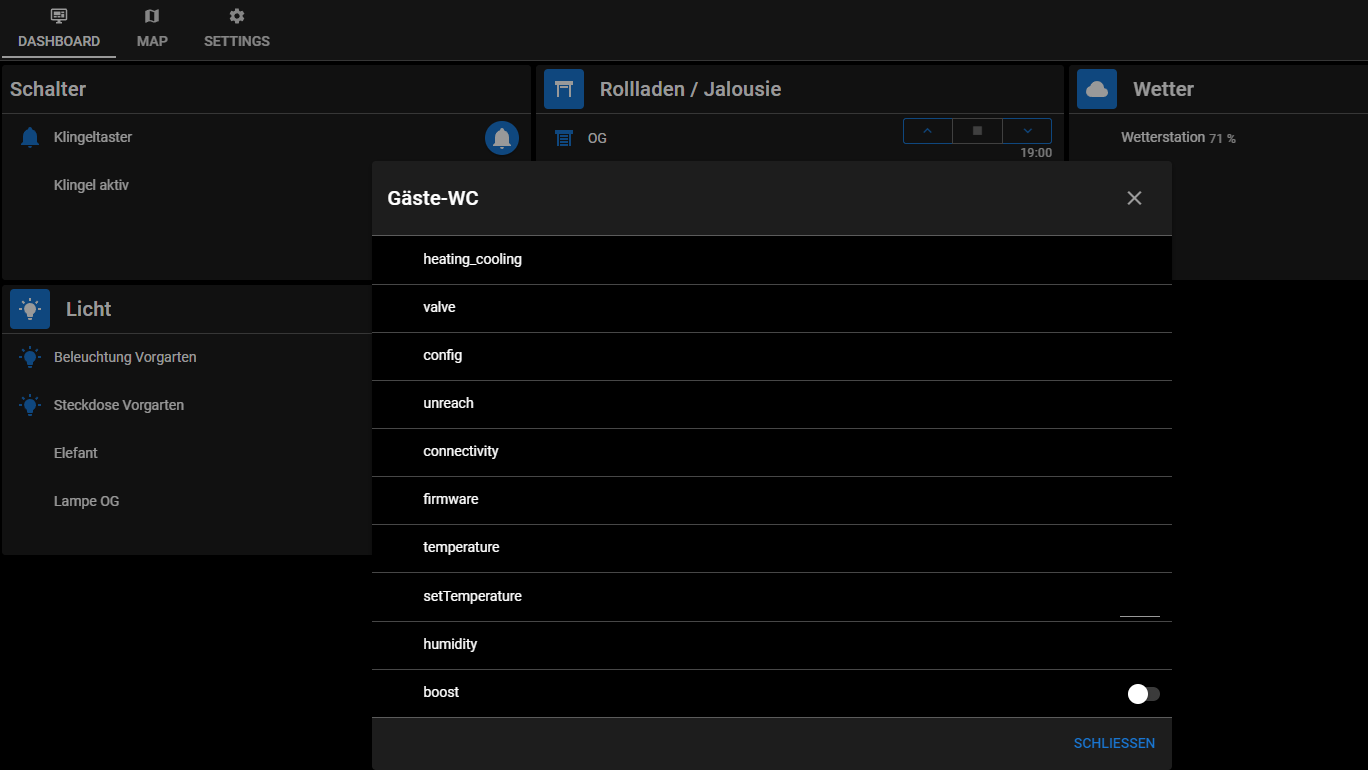The width and height of the screenshot is (1368, 770).
Task: Click the Wetter cloud icon
Action: [x=1097, y=89]
